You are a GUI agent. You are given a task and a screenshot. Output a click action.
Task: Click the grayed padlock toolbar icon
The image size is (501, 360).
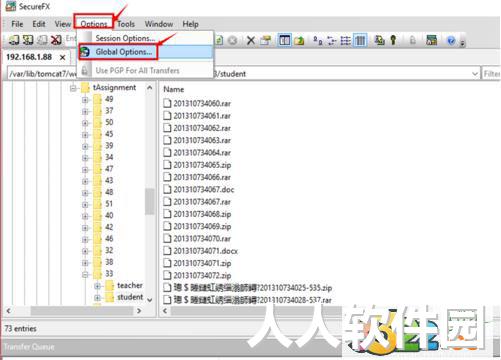(412, 40)
